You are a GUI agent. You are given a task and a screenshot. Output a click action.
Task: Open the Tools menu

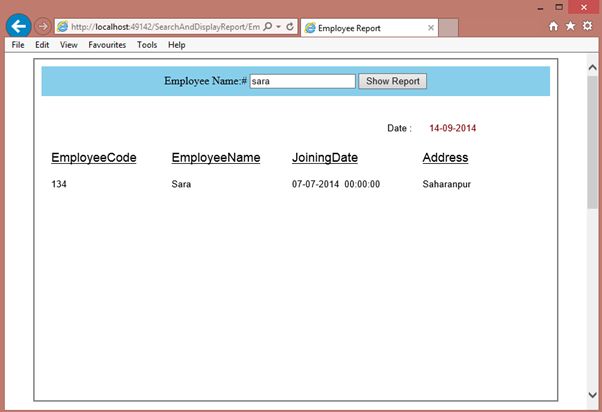pyautogui.click(x=147, y=45)
